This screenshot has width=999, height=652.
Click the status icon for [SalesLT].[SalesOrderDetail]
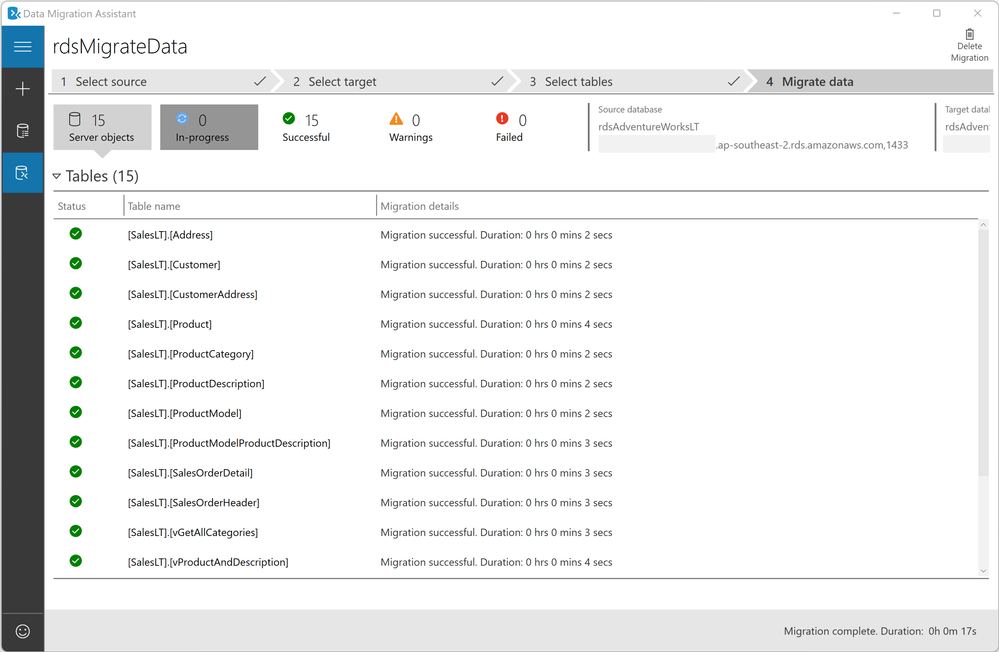click(x=76, y=472)
